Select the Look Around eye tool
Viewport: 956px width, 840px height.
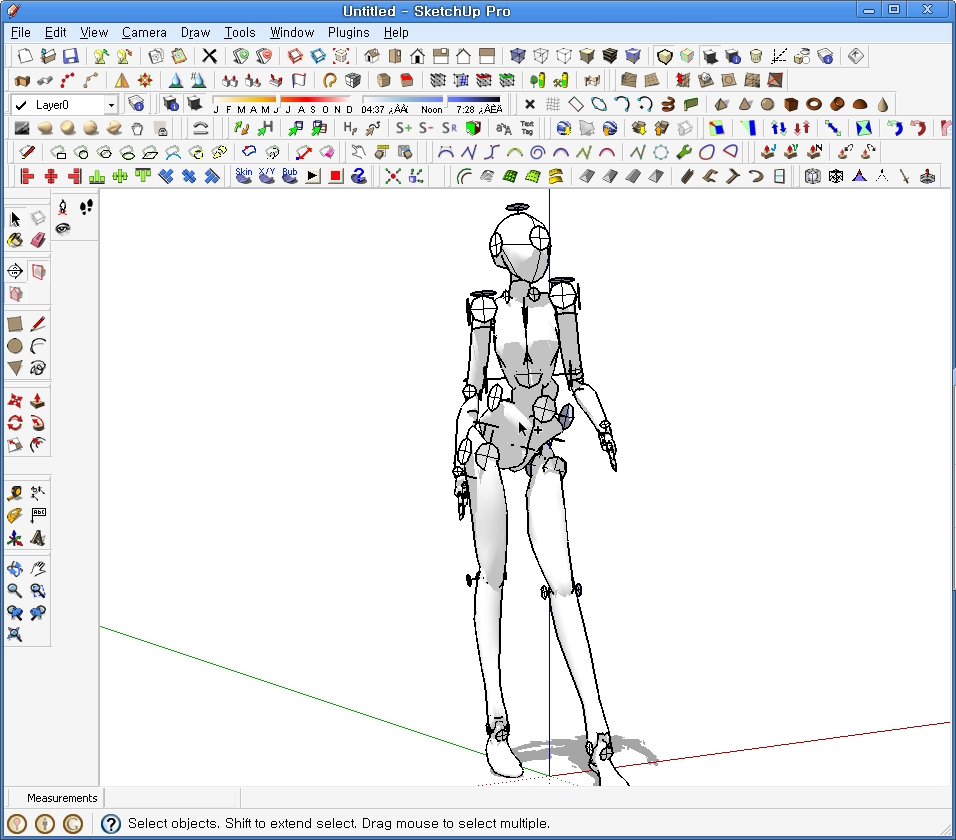63,229
